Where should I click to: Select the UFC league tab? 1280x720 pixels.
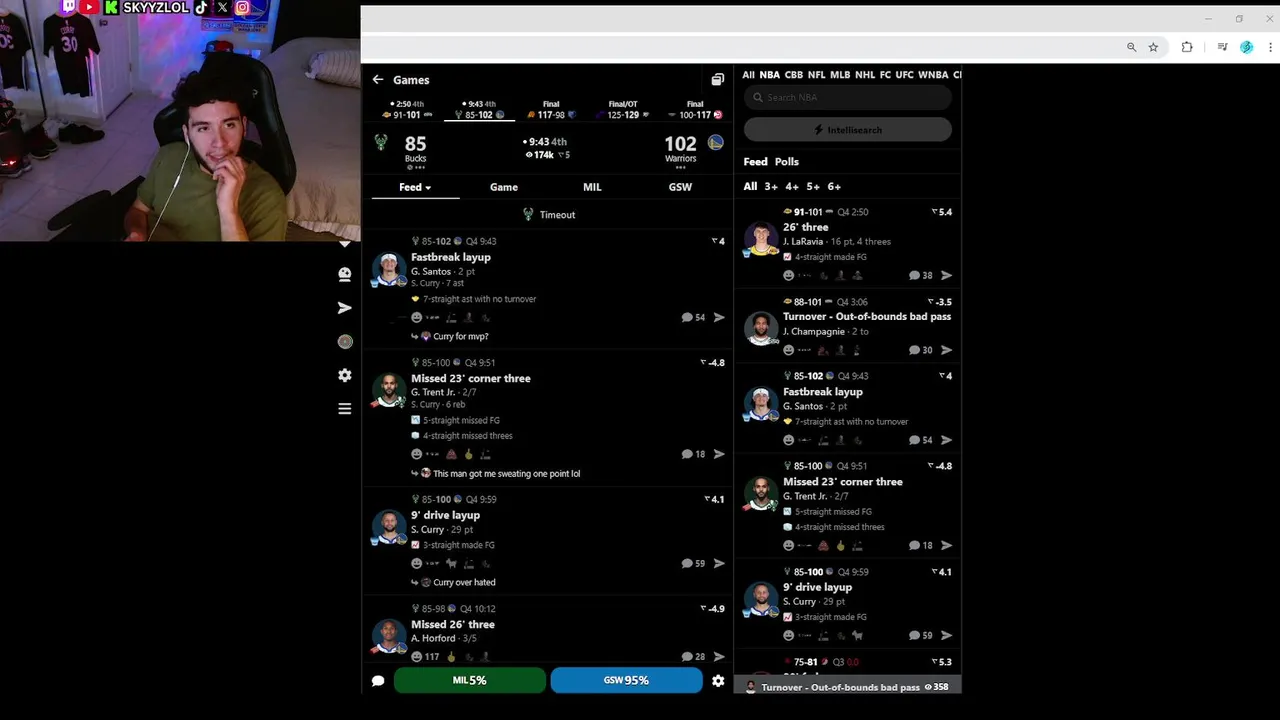(905, 75)
